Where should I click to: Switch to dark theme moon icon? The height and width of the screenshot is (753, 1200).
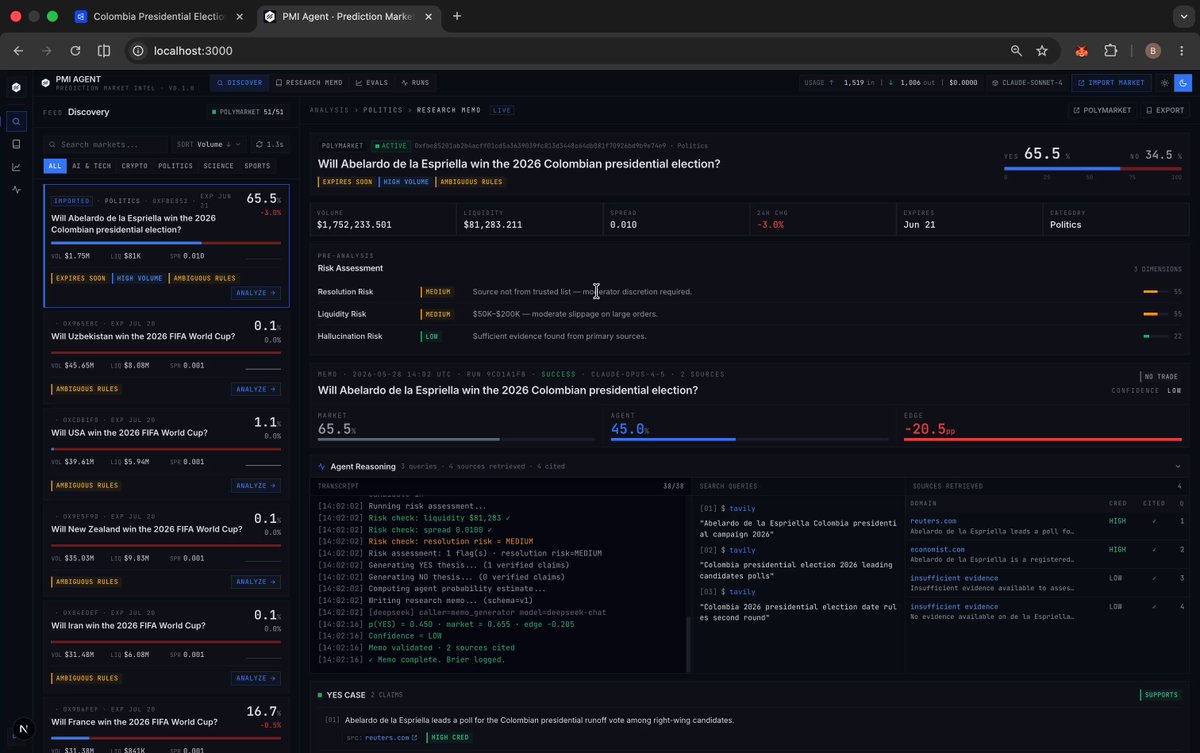1182,83
